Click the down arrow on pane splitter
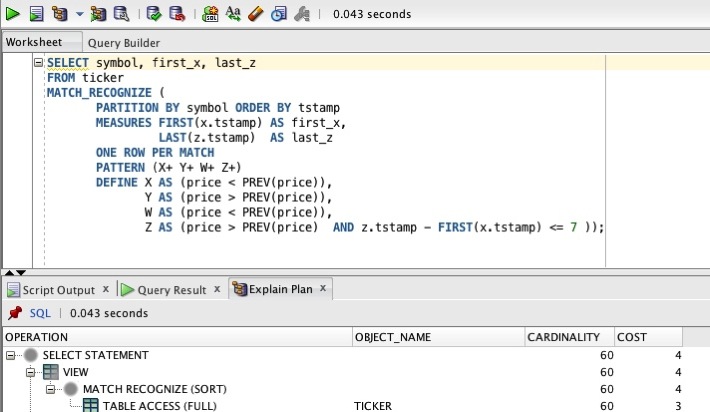The image size is (710, 412). pyautogui.click(x=21, y=273)
